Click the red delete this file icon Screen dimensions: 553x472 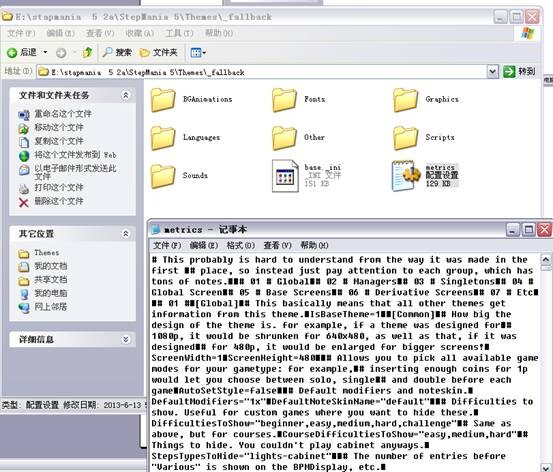[x=24, y=202]
